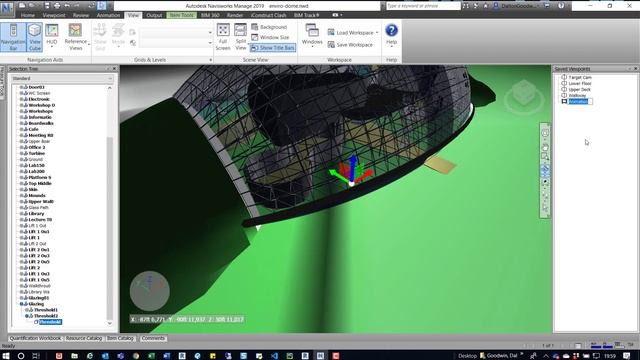Click the steering wheel on navigation bar
The image size is (640, 360).
545,133
